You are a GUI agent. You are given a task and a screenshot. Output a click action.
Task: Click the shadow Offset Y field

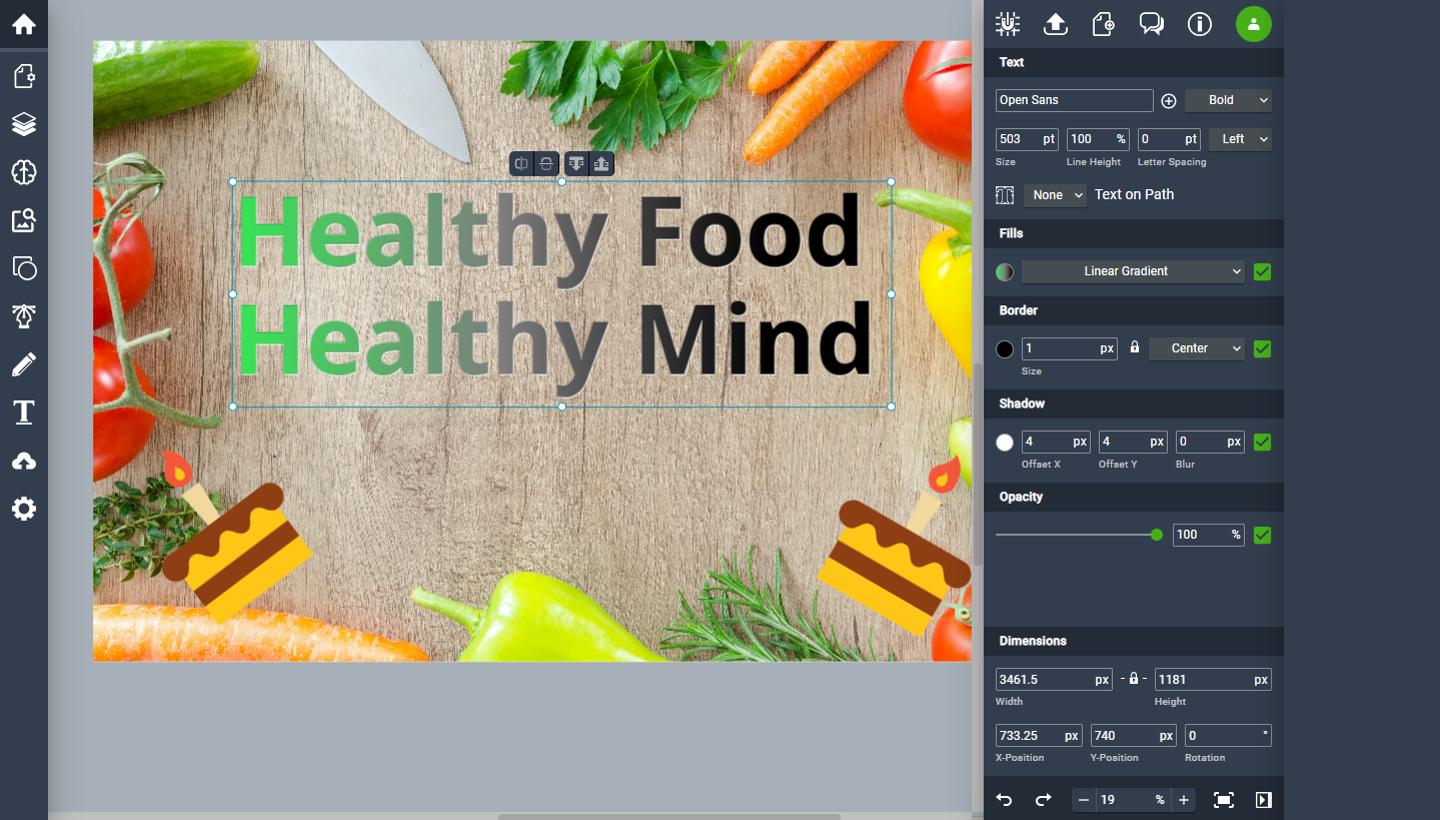(x=1133, y=441)
